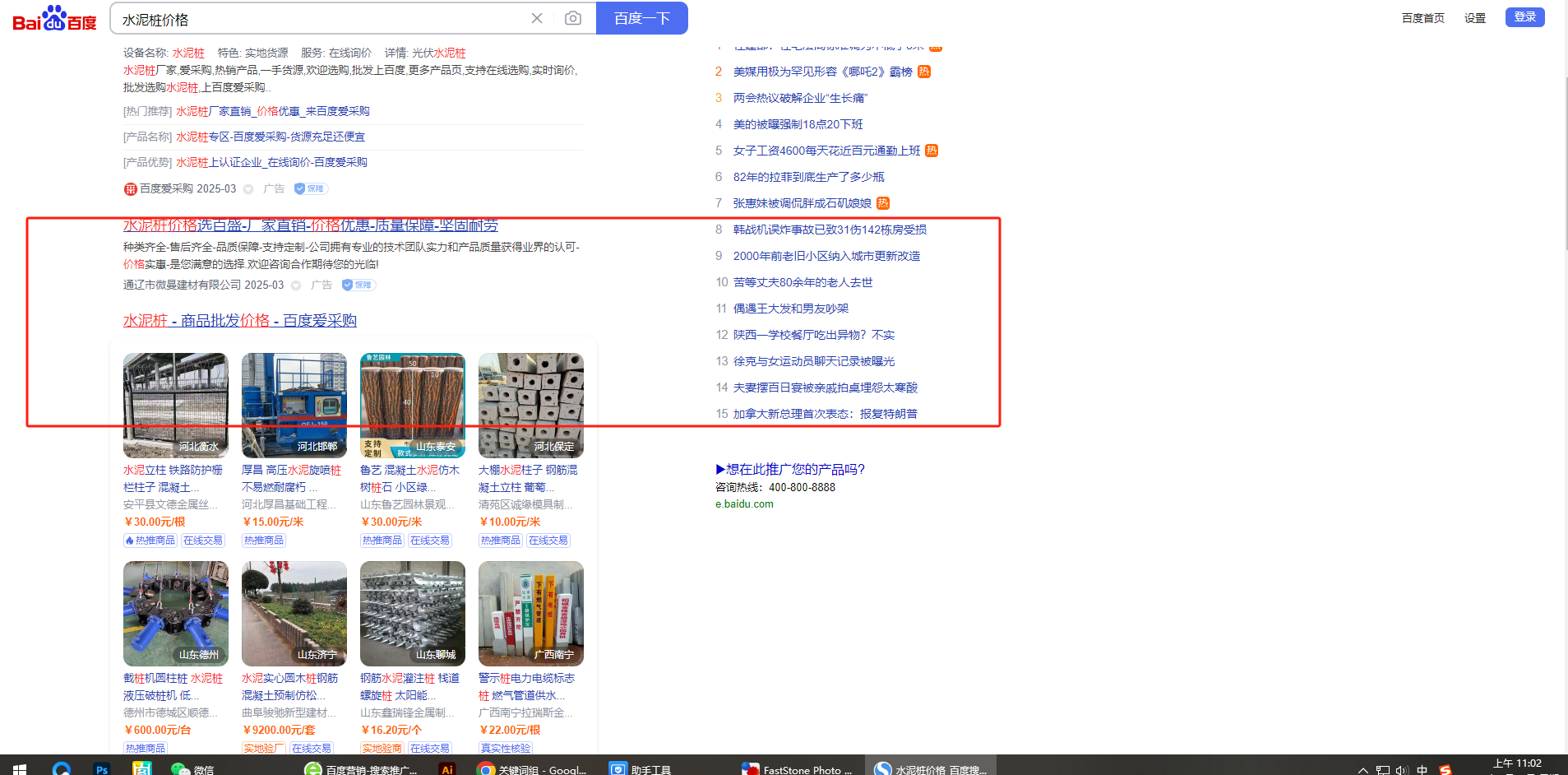Open the 想在此推广您的产品吗? link
Viewport: 1568px width, 775px height.
click(790, 469)
